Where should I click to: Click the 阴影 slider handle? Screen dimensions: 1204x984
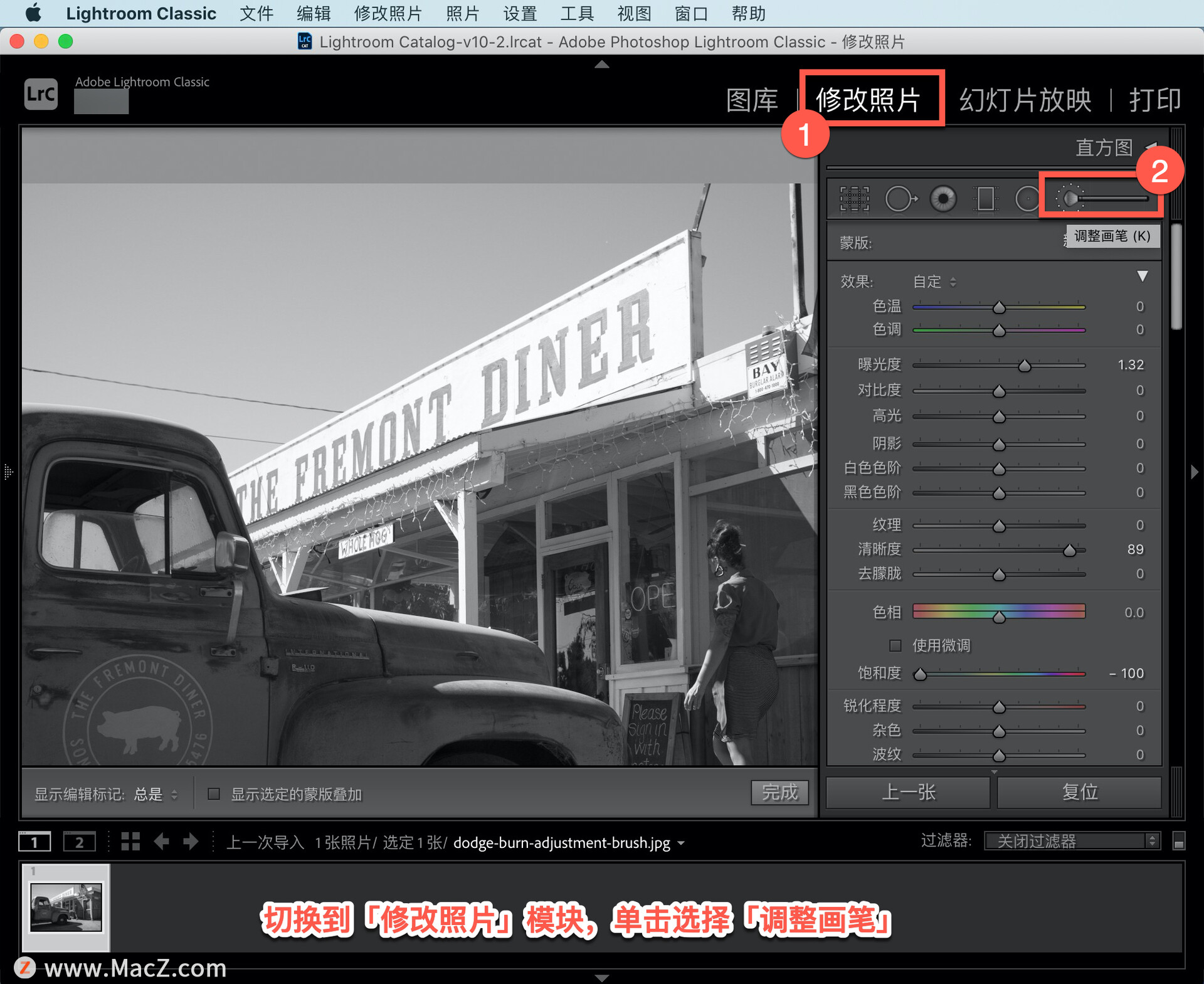pos(999,445)
